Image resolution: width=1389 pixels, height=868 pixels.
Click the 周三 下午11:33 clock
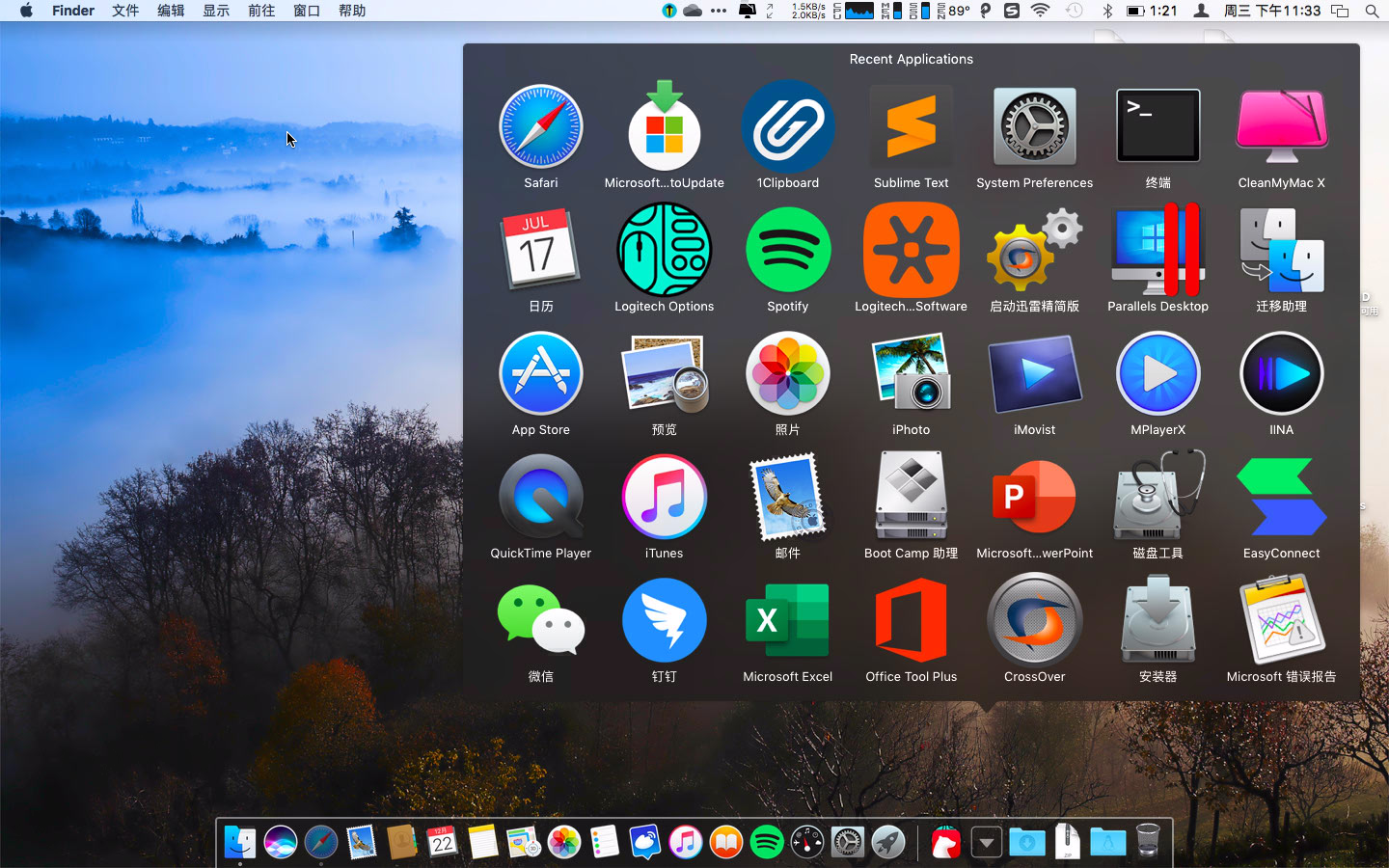pos(1271,11)
